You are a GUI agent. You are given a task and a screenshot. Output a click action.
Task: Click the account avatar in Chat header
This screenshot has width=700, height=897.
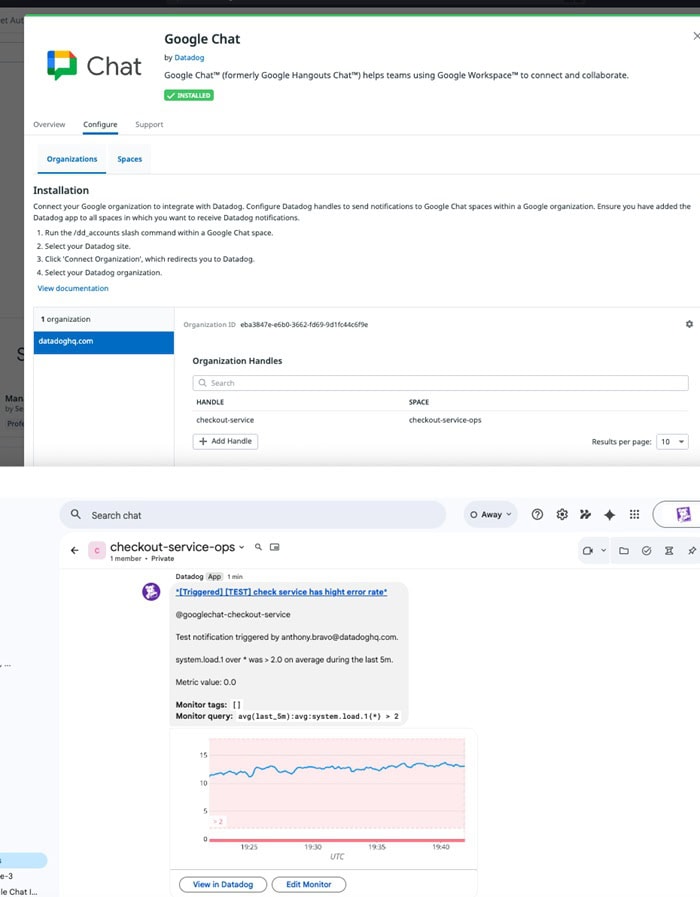click(x=683, y=514)
